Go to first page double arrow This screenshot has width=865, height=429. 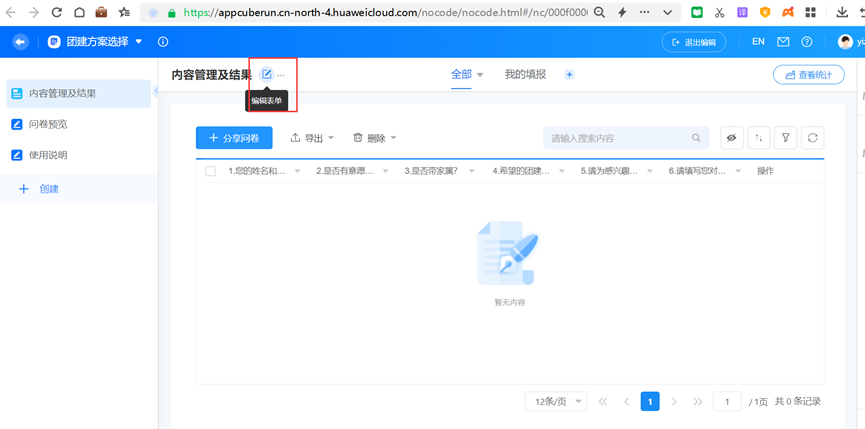coord(602,401)
